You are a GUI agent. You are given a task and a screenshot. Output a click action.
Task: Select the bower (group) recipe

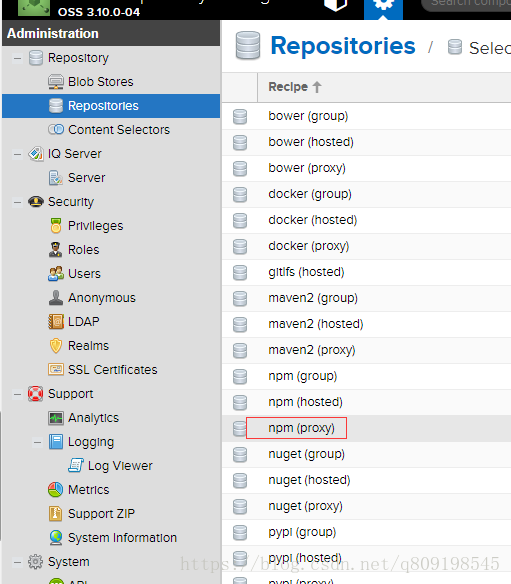pos(366,116)
